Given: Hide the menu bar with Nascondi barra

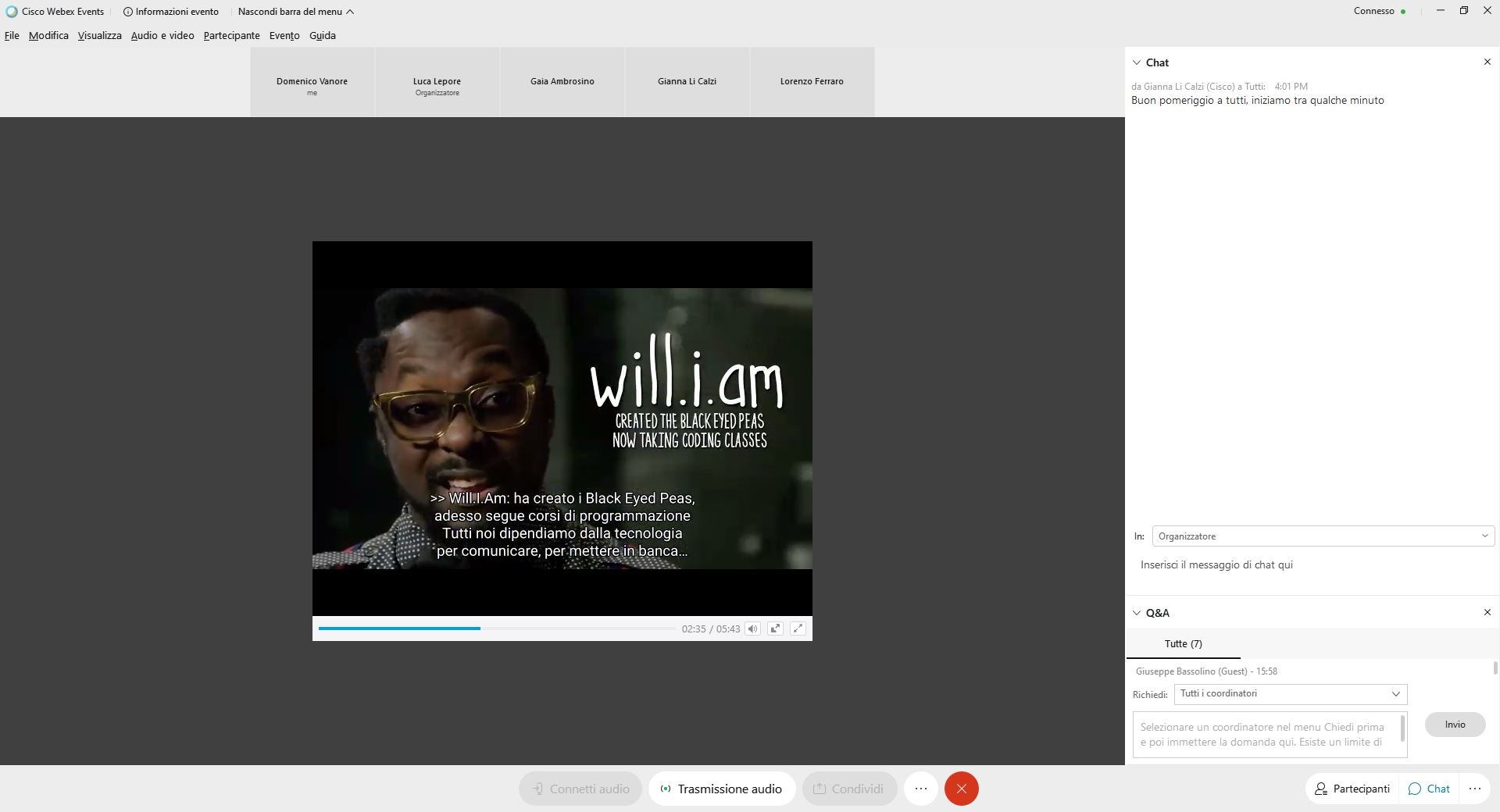Looking at the screenshot, I should click(296, 12).
